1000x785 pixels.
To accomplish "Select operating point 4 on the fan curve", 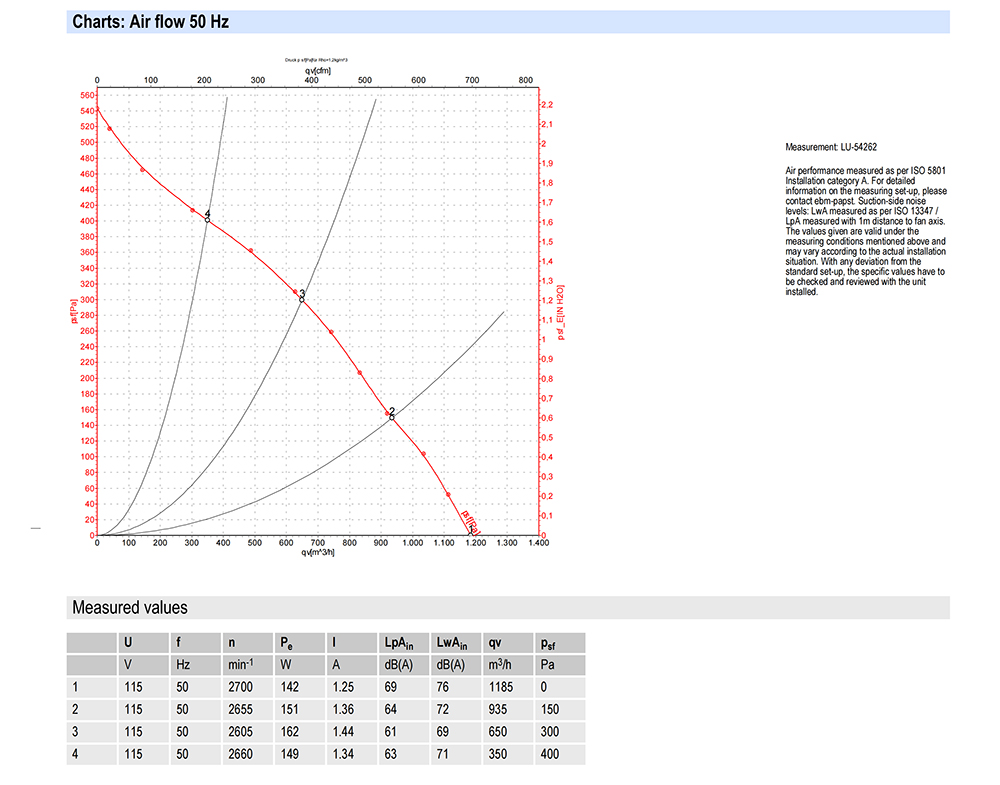I will click(207, 217).
